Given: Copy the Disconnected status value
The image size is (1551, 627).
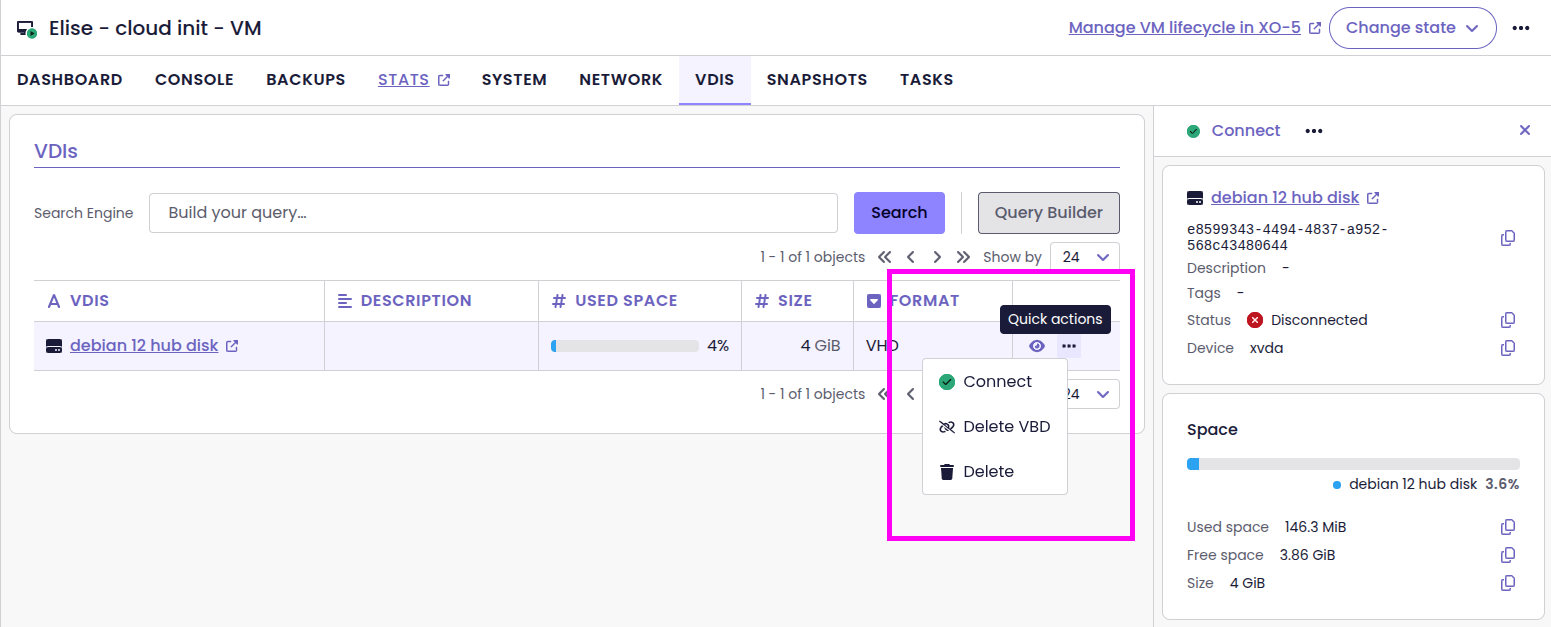Looking at the screenshot, I should pyautogui.click(x=1508, y=320).
